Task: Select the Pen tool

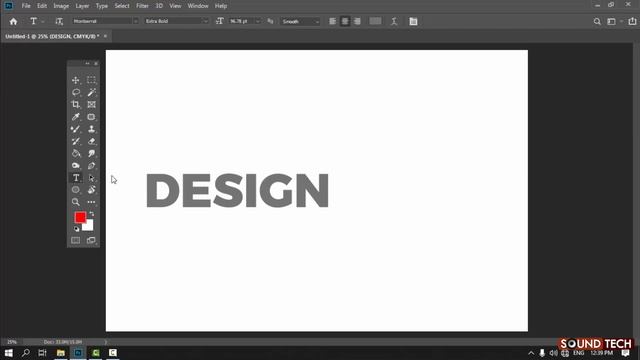Action: click(x=91, y=165)
